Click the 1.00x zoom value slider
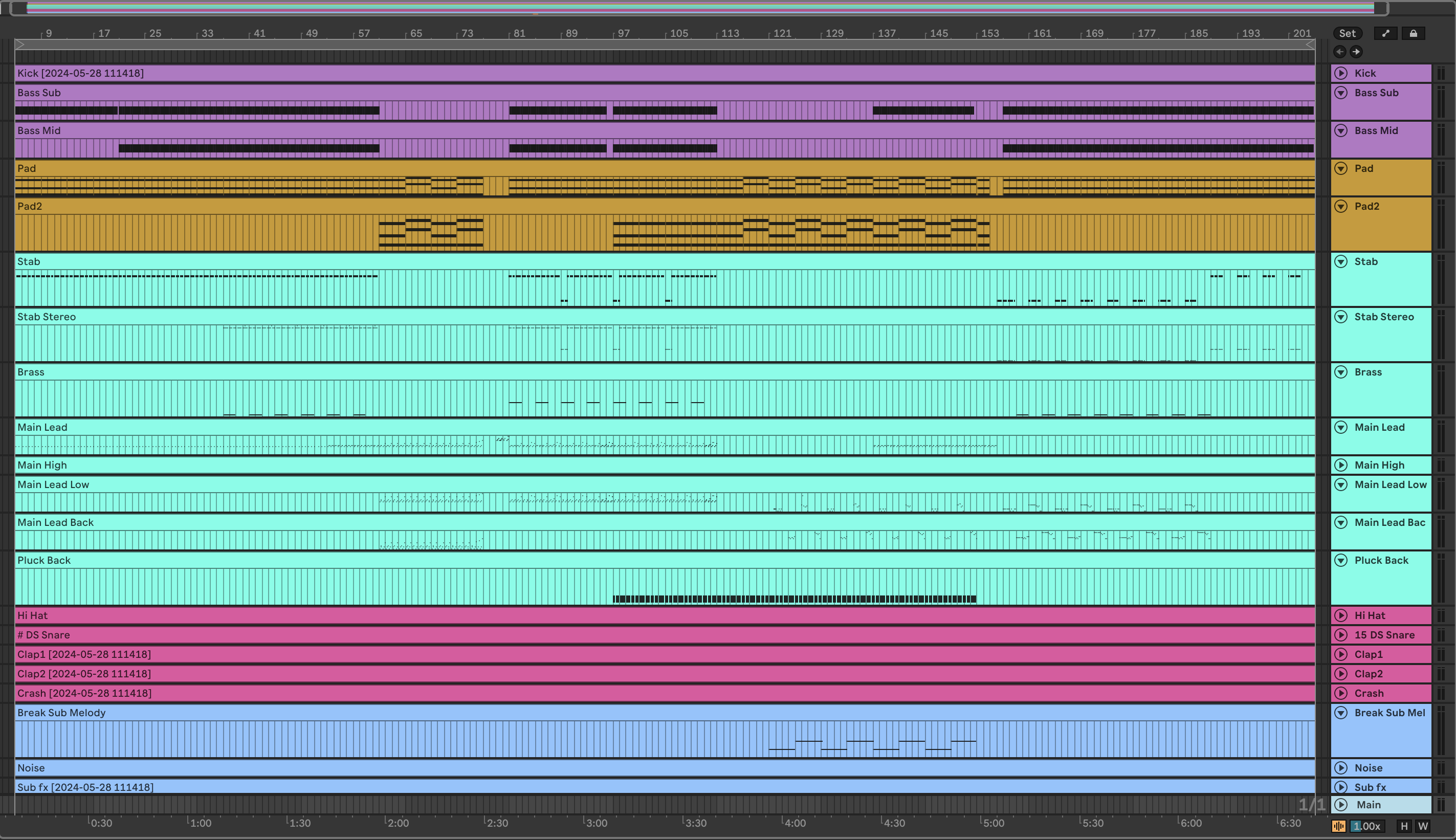Screen dimensions: 1456x840 pos(1366,826)
